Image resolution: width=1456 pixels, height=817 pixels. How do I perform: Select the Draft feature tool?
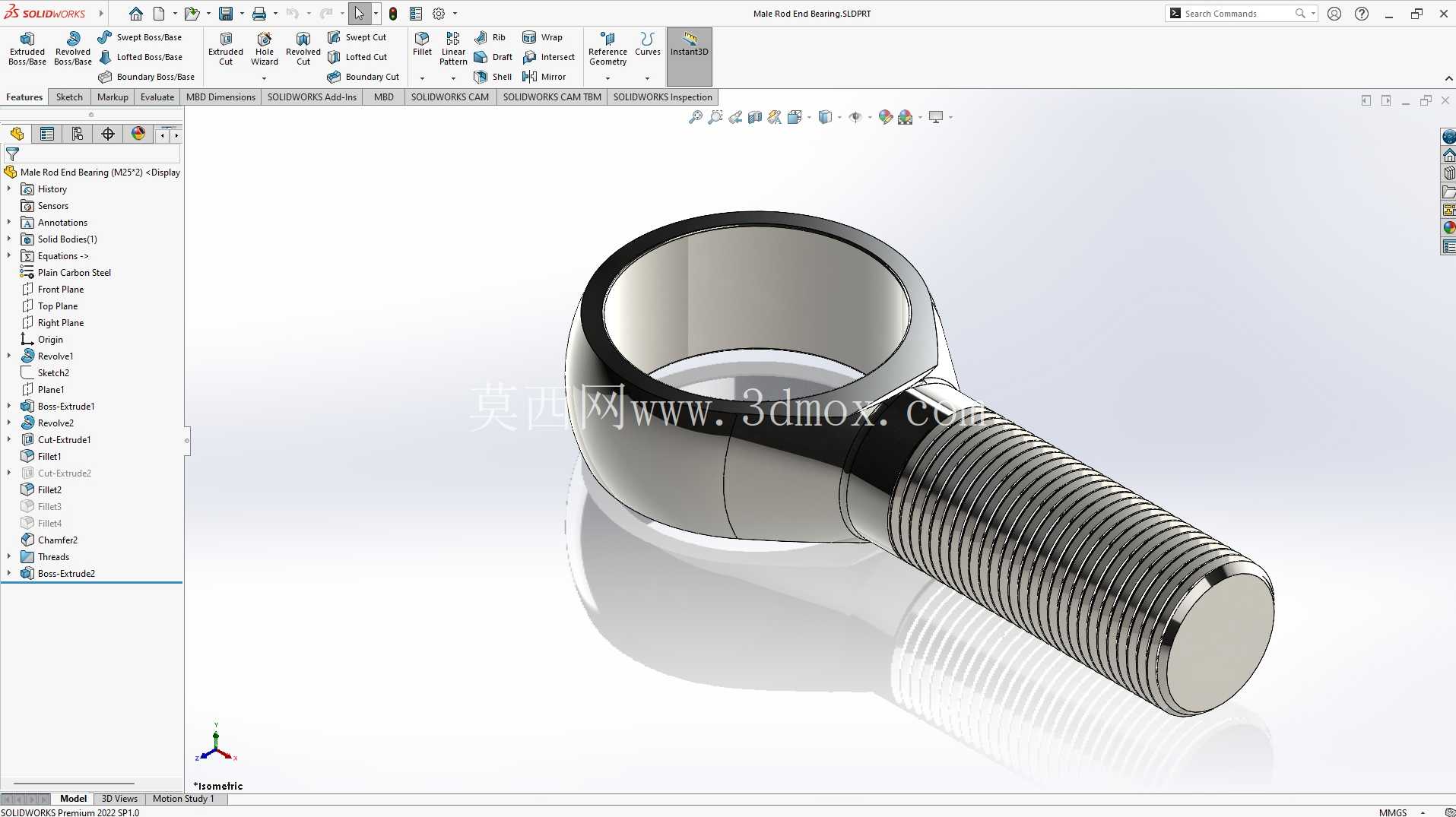click(x=493, y=57)
